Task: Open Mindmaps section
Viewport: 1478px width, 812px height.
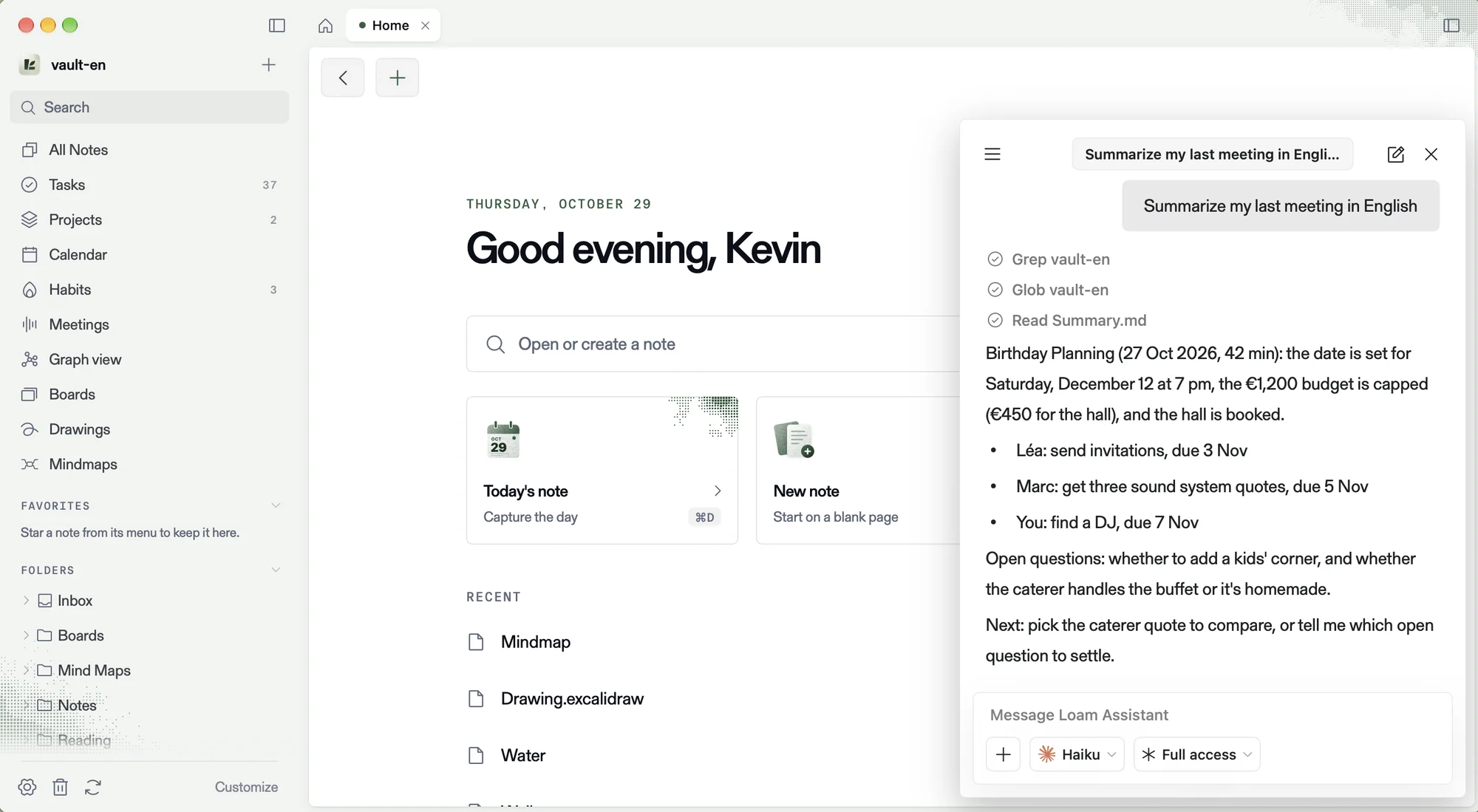Action: point(149,464)
